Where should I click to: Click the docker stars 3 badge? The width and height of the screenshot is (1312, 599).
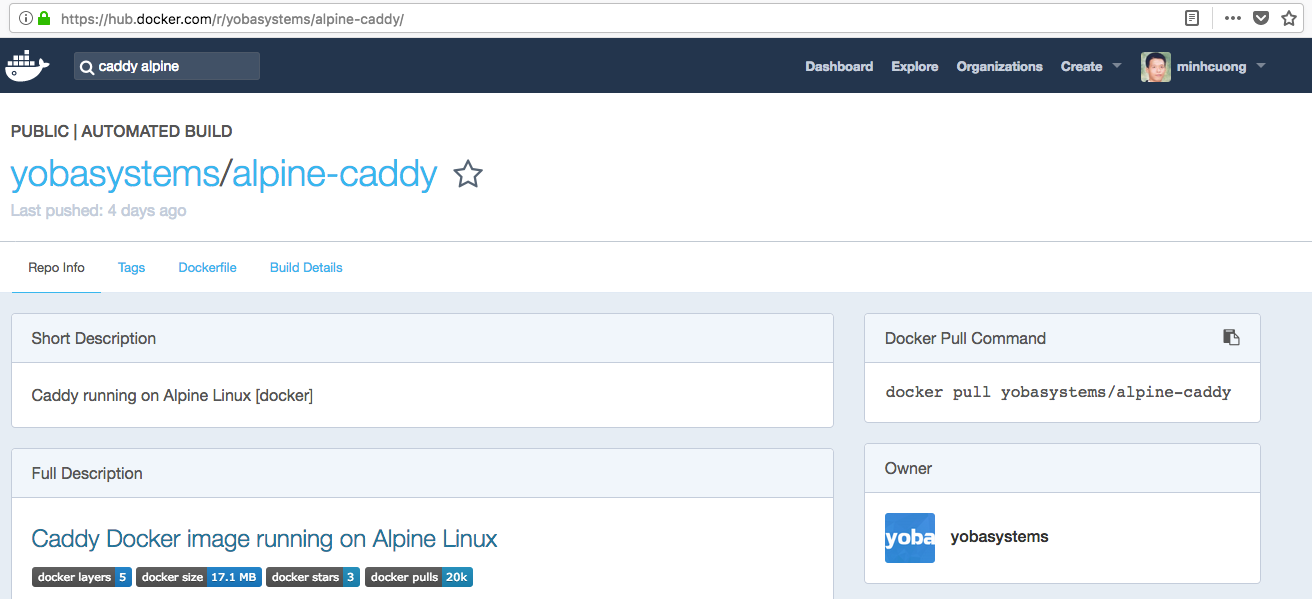[313, 577]
